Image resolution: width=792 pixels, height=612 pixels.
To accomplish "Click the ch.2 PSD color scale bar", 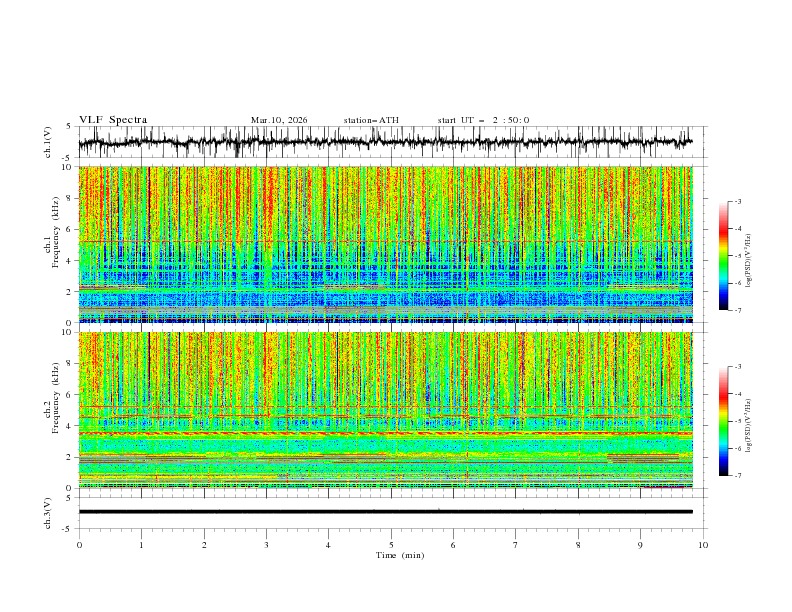I will tap(724, 421).
